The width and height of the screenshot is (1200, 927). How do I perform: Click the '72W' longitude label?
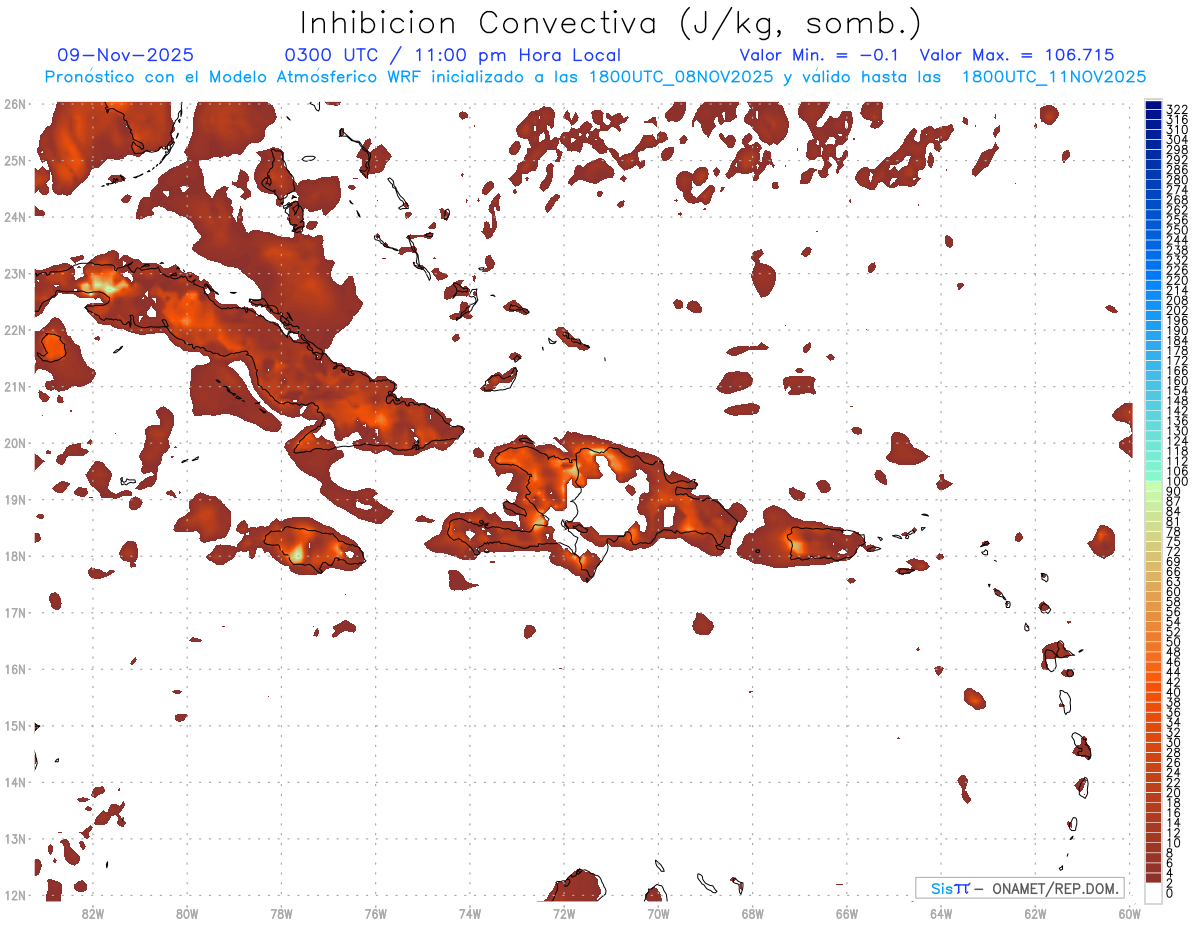point(564,912)
